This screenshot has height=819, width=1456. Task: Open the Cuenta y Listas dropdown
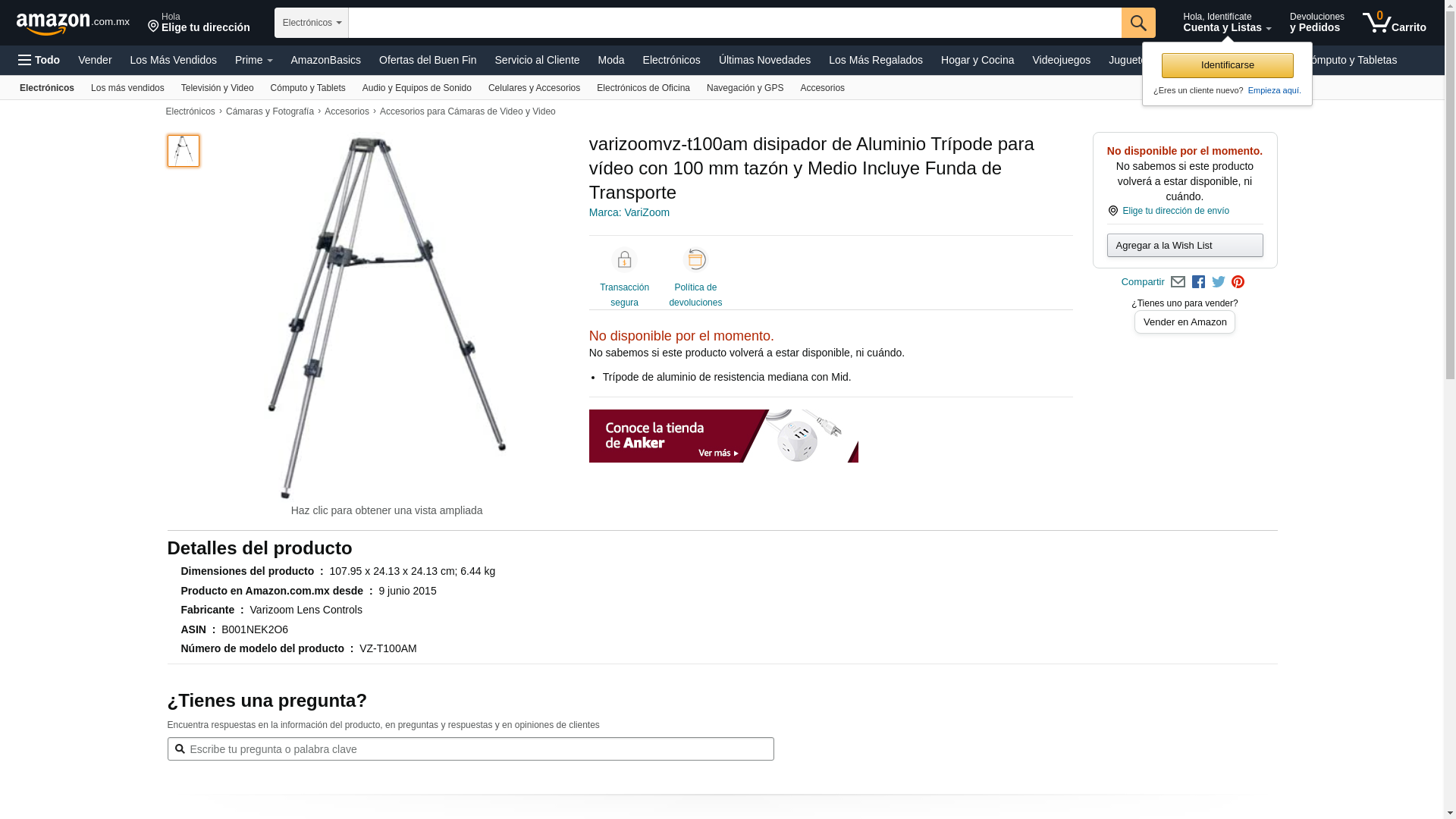[x=1227, y=23]
